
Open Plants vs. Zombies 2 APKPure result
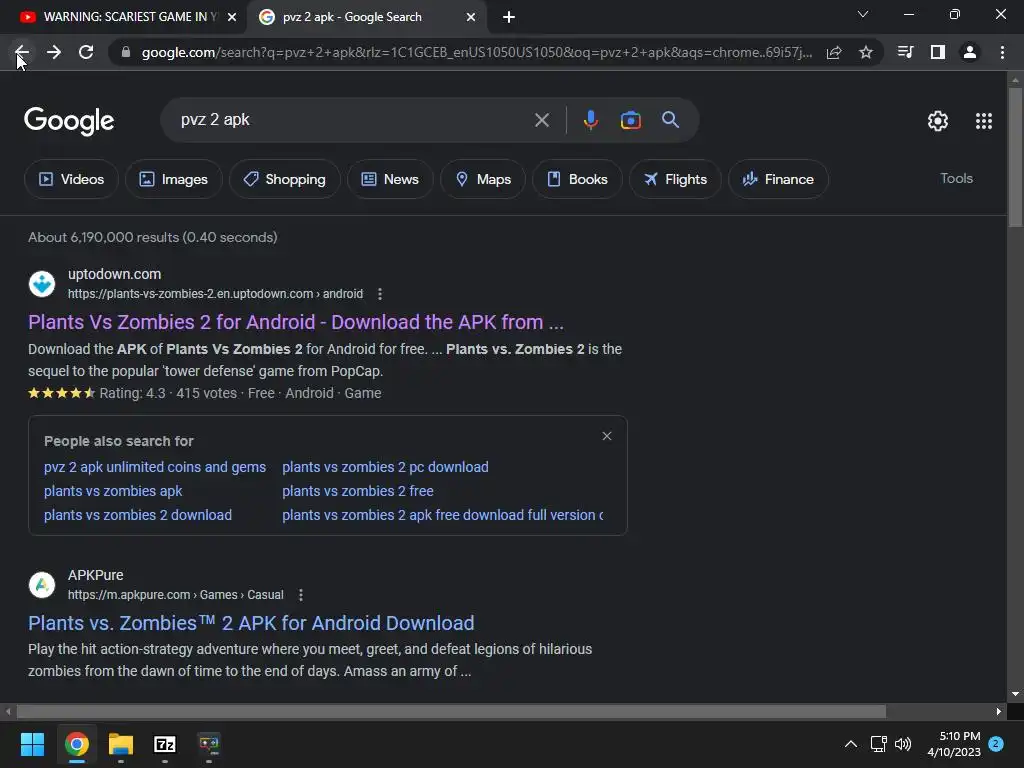point(251,623)
